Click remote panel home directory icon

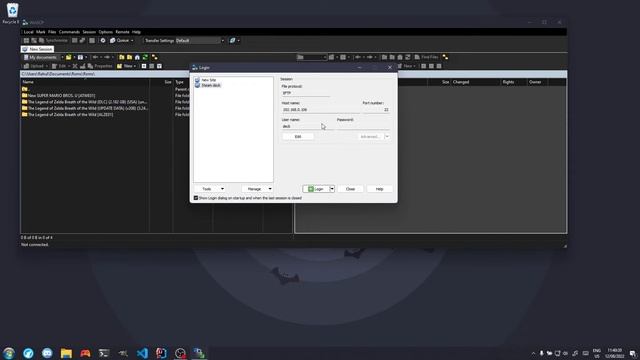(x=400, y=57)
